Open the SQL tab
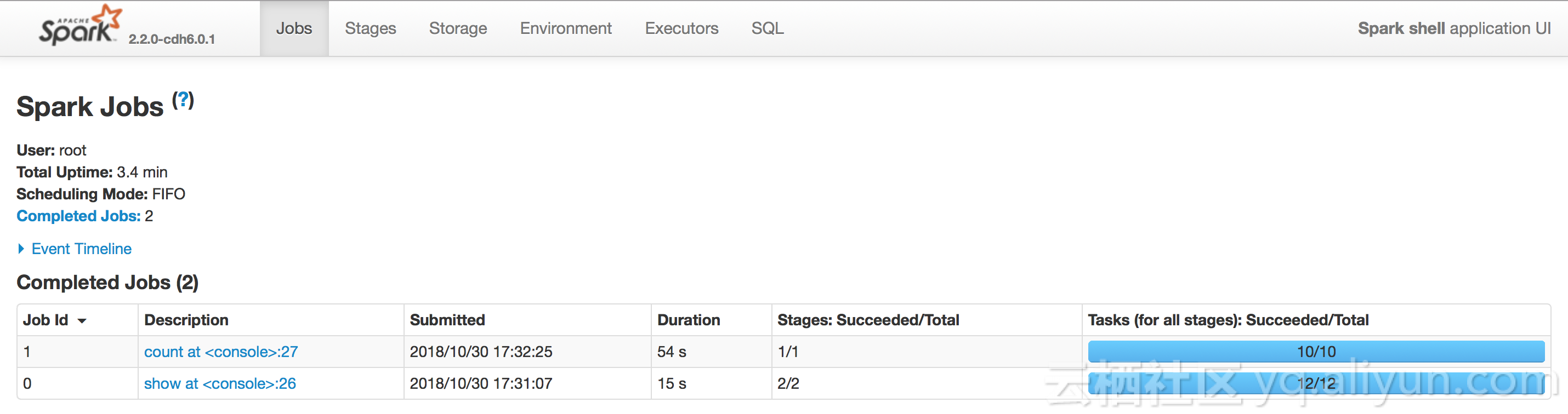 pos(767,28)
